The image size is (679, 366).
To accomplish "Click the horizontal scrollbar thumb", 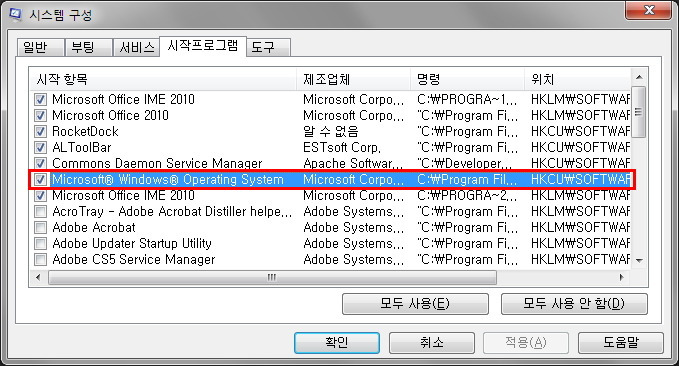I will (272, 277).
